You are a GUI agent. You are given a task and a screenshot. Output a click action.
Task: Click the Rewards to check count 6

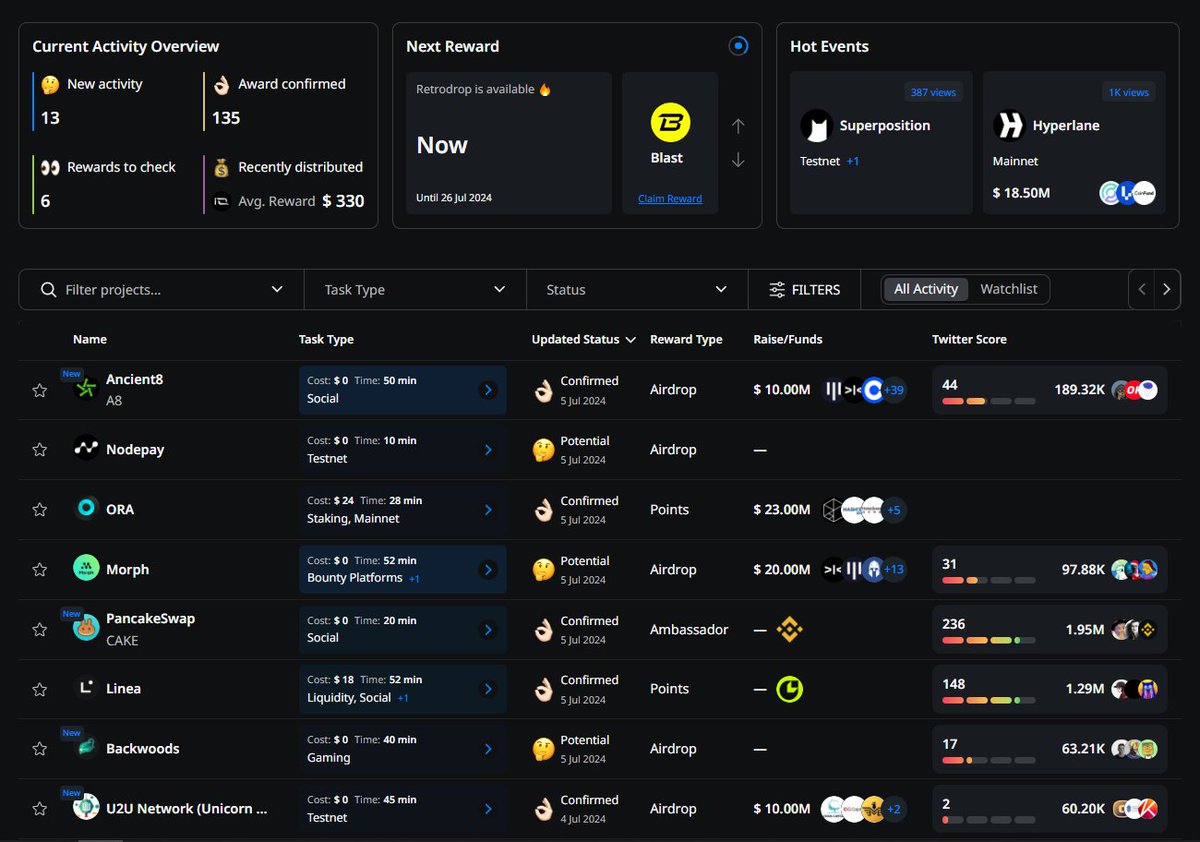coord(45,201)
